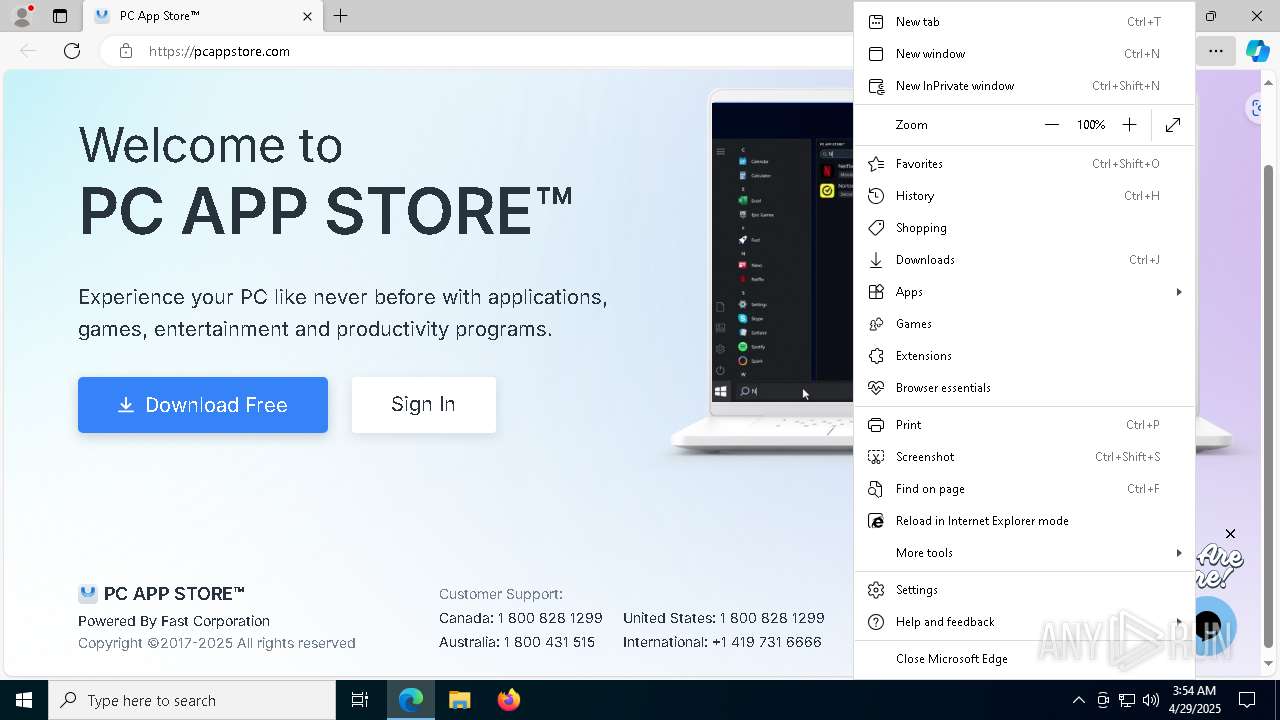Expand the More tools submenu
Screen dimensions: 1280x720
pos(1024,553)
